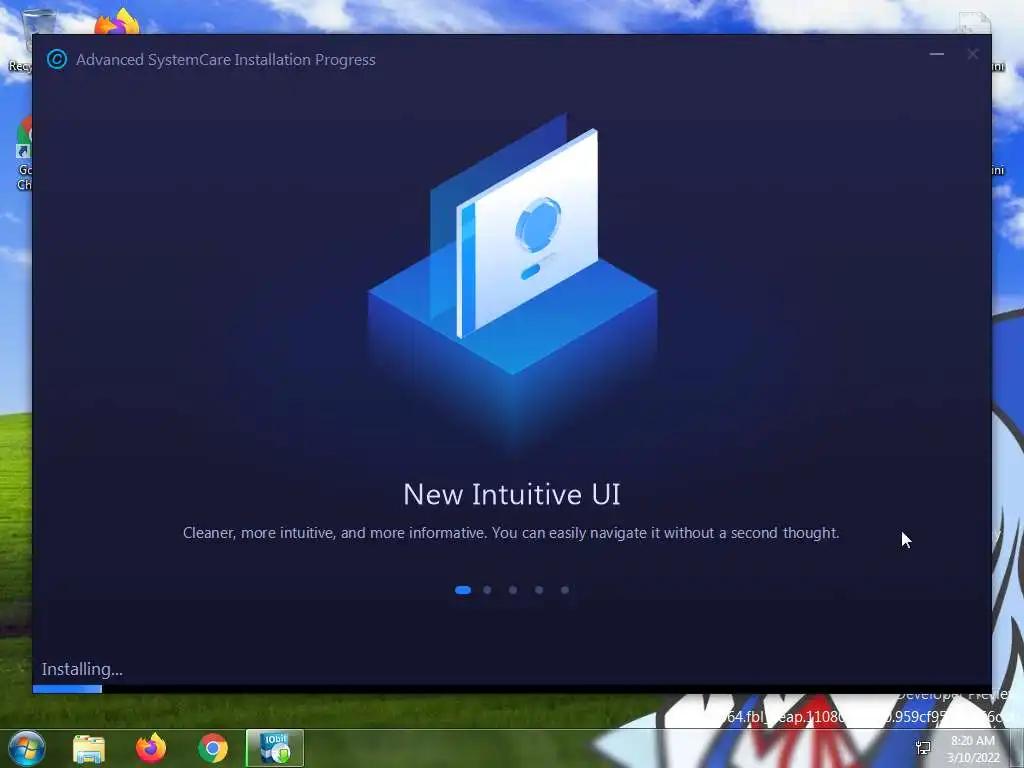Select the fourth slide indicator dot
This screenshot has height=768, width=1024.
click(539, 590)
